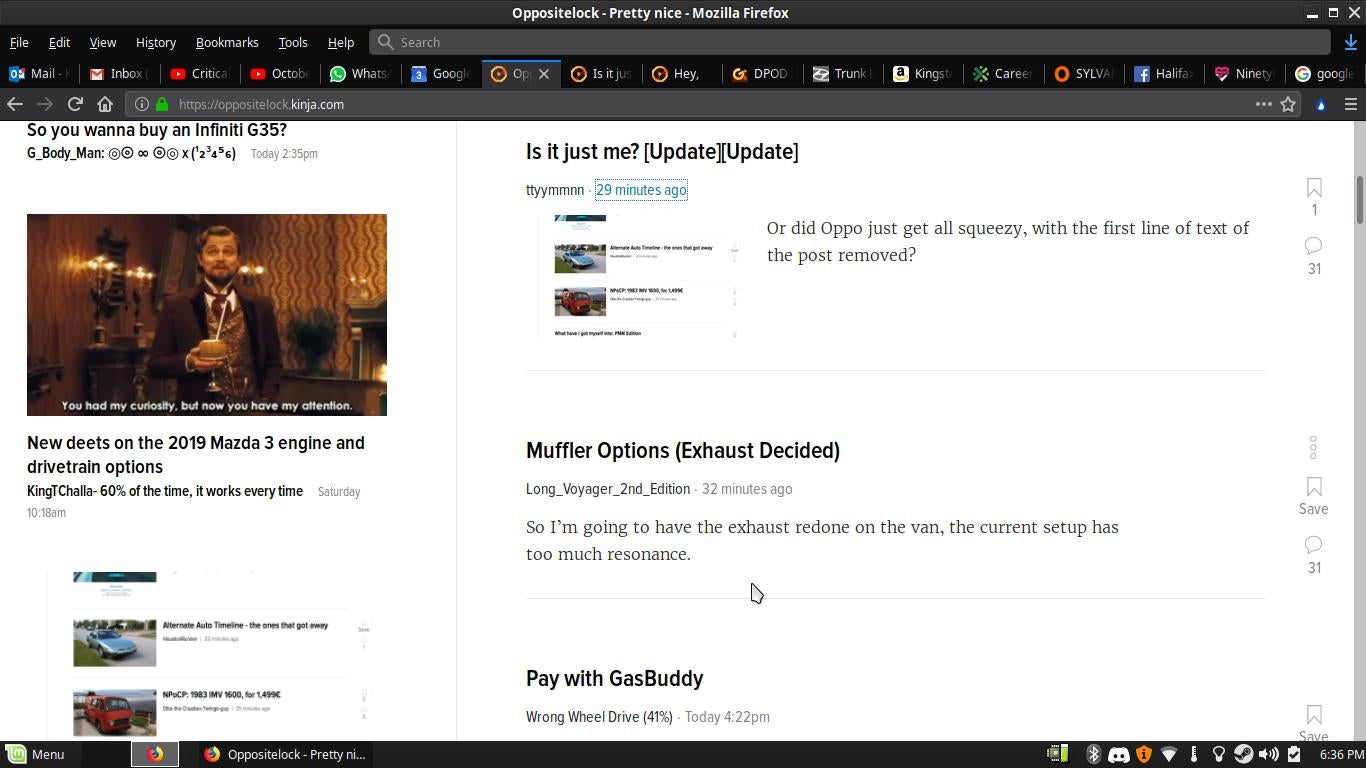Switch to the Mail tab

[x=39, y=74]
